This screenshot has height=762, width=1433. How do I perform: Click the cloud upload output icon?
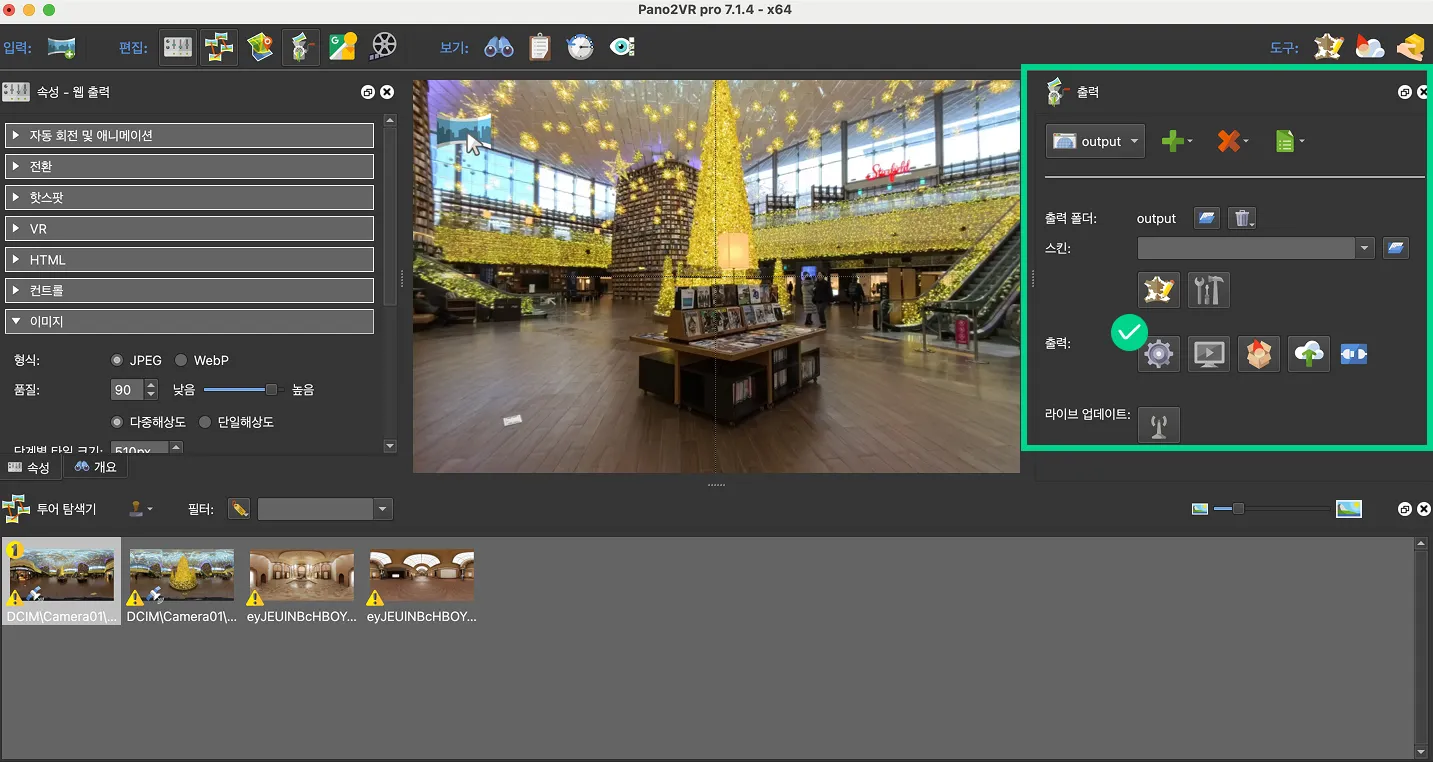[1308, 354]
